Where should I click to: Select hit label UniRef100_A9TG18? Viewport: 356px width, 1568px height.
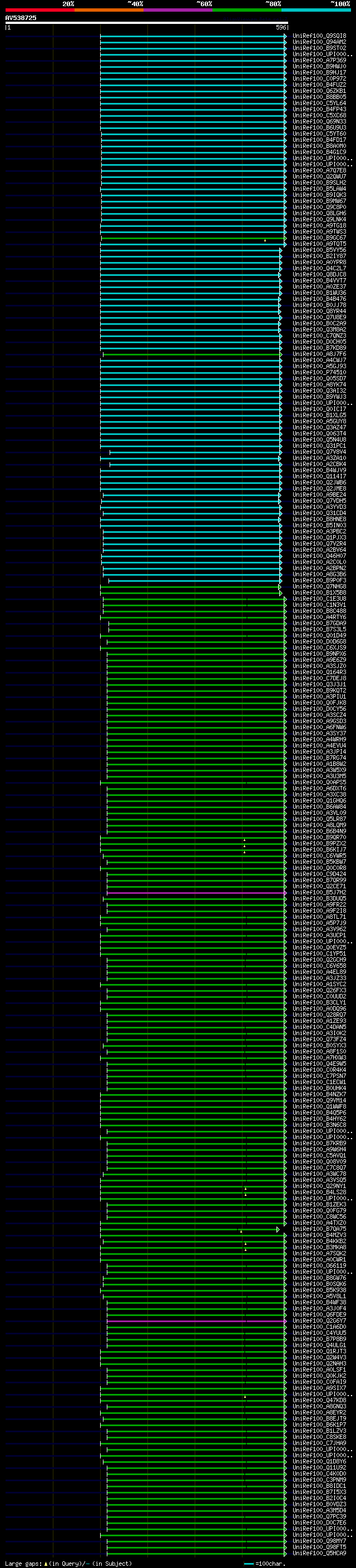[x=319, y=225]
